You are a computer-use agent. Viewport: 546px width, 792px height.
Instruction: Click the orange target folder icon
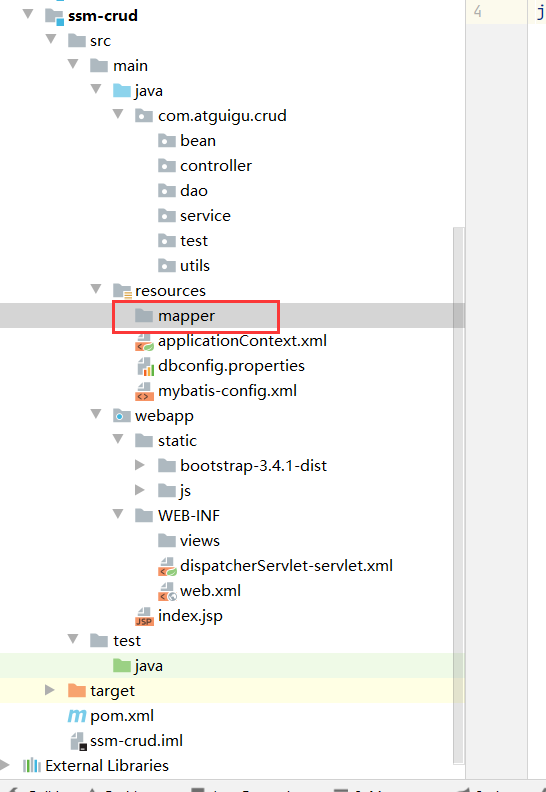click(77, 690)
